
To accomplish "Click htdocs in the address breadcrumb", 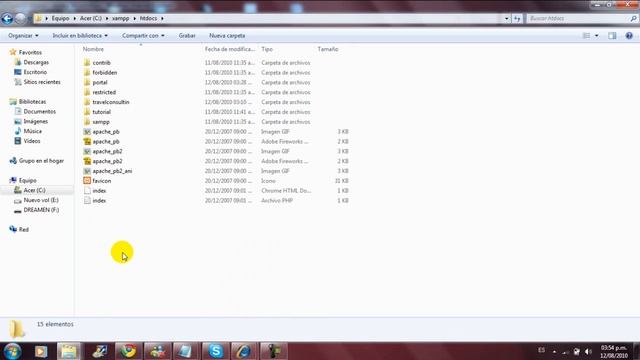I will pyautogui.click(x=148, y=18).
